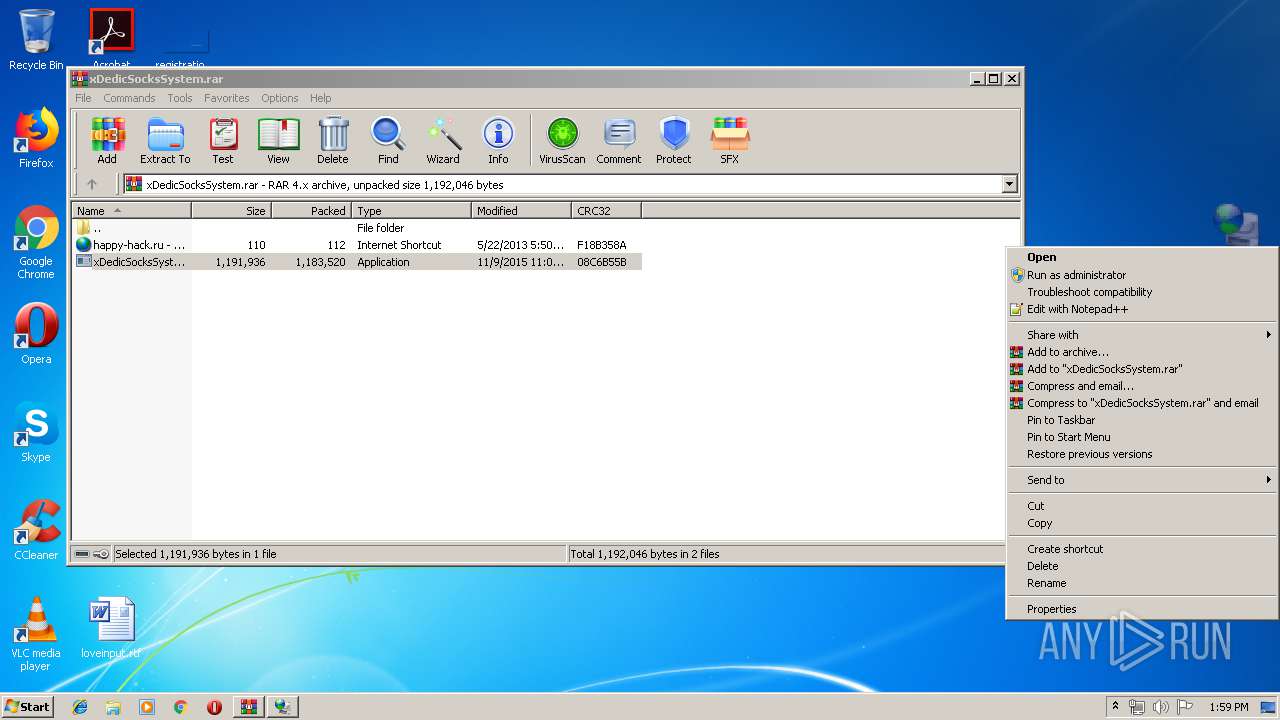
Task: Click the SFX toolbar icon
Action: point(730,140)
